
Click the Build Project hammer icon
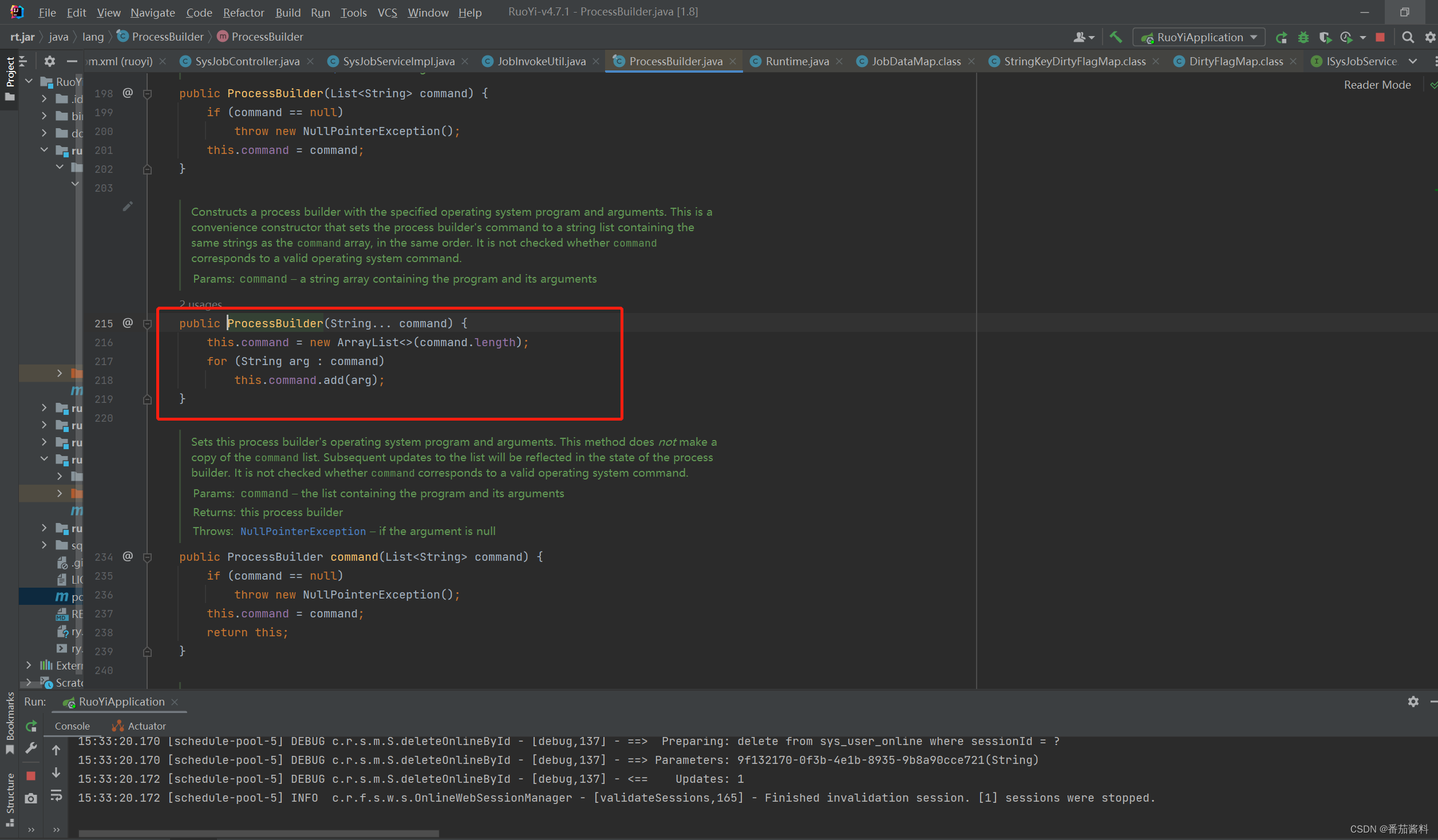pyautogui.click(x=1115, y=37)
